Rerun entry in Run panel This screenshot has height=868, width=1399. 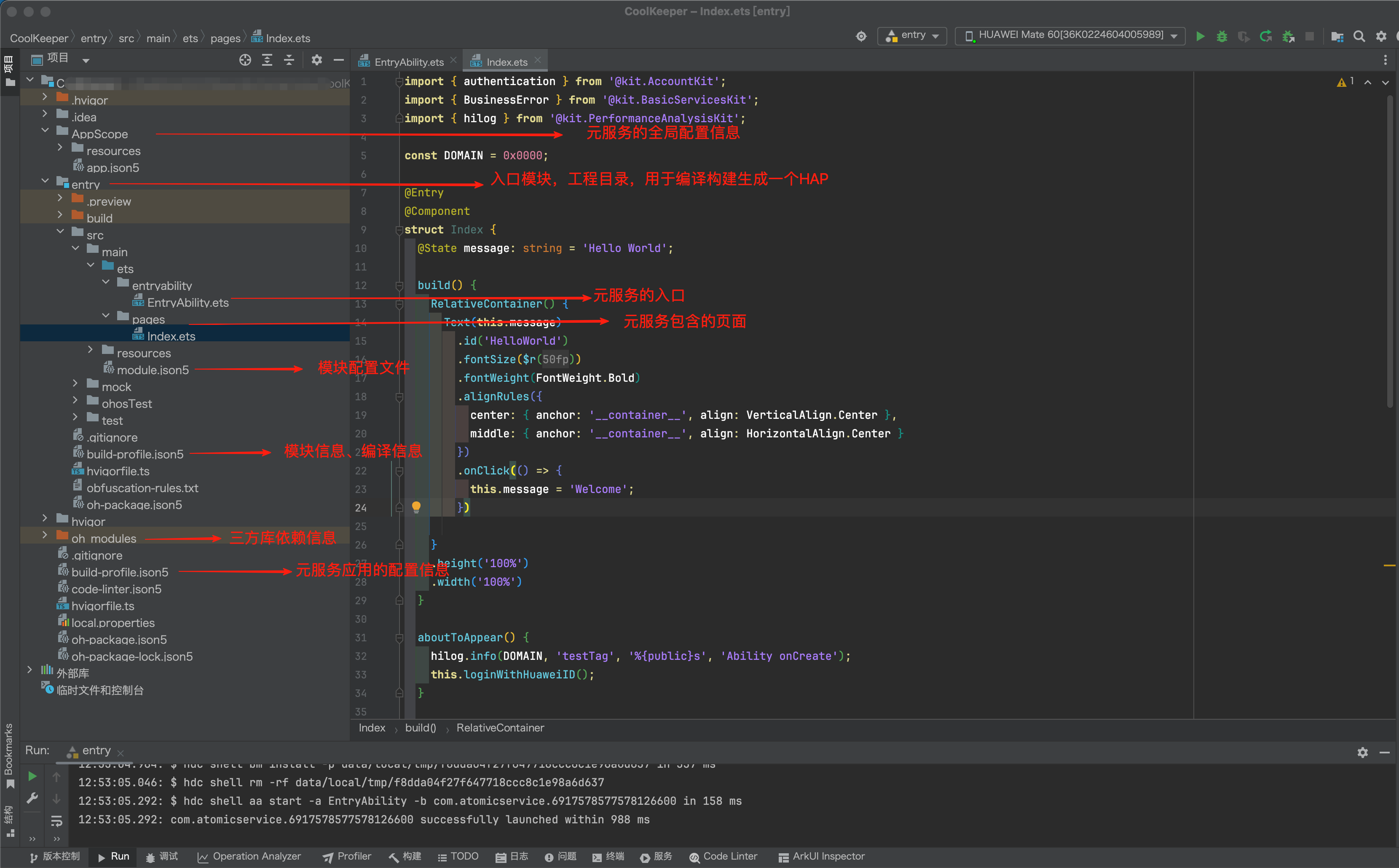coord(33,776)
